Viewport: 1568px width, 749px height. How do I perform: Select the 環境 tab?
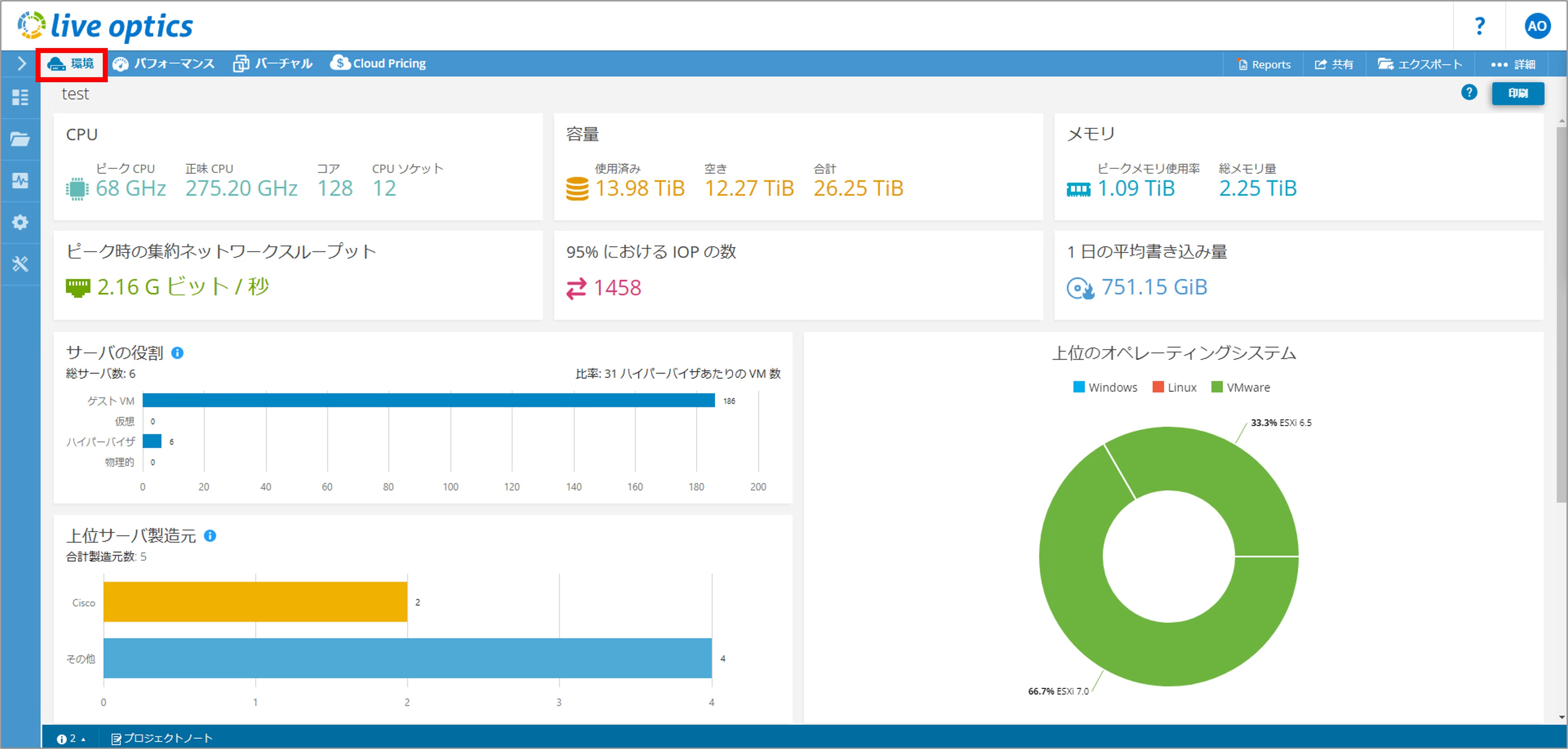coord(71,64)
